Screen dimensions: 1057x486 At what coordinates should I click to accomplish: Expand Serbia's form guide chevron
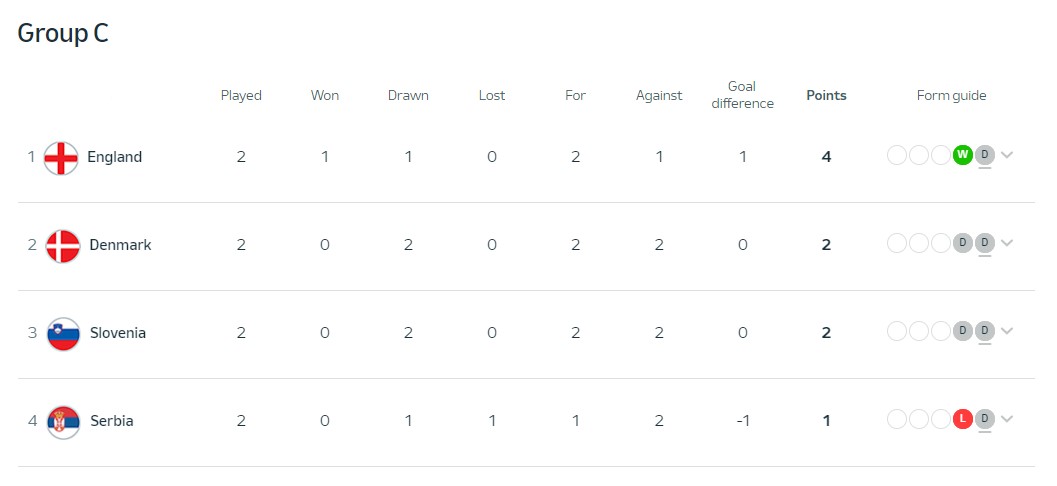click(1007, 419)
